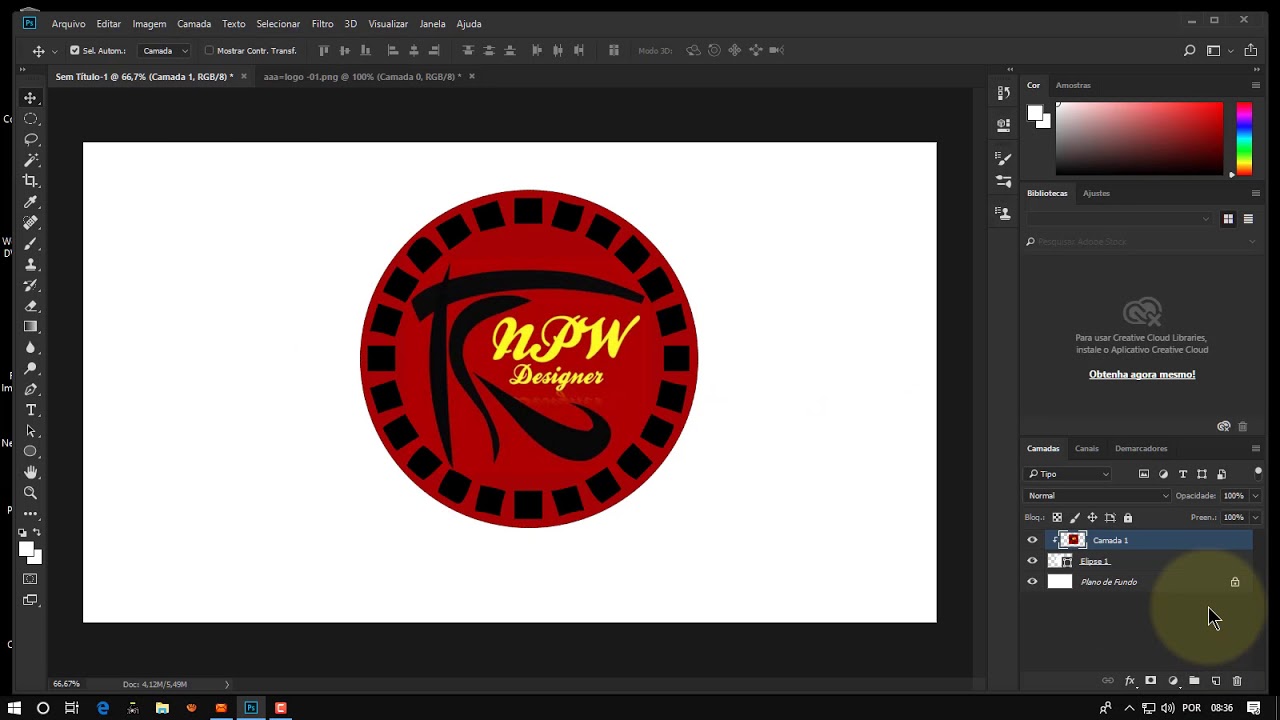This screenshot has height=720, width=1280.
Task: Select the Hand tool
Action: 30,472
